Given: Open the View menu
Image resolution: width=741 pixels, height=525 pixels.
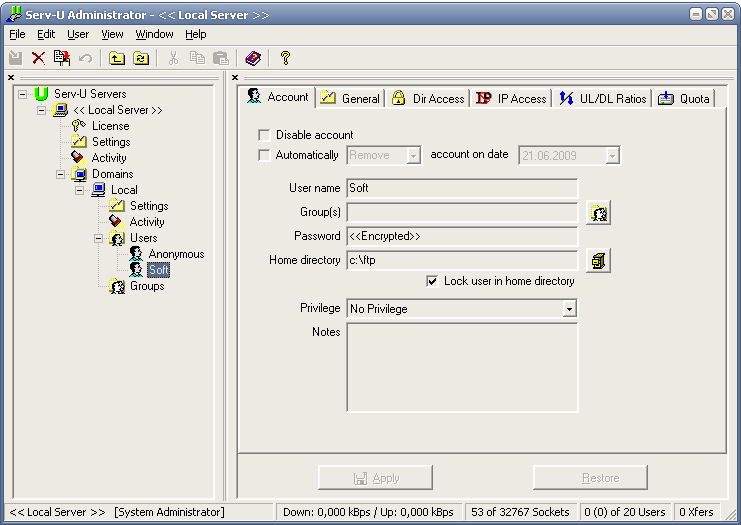Looking at the screenshot, I should 112,34.
